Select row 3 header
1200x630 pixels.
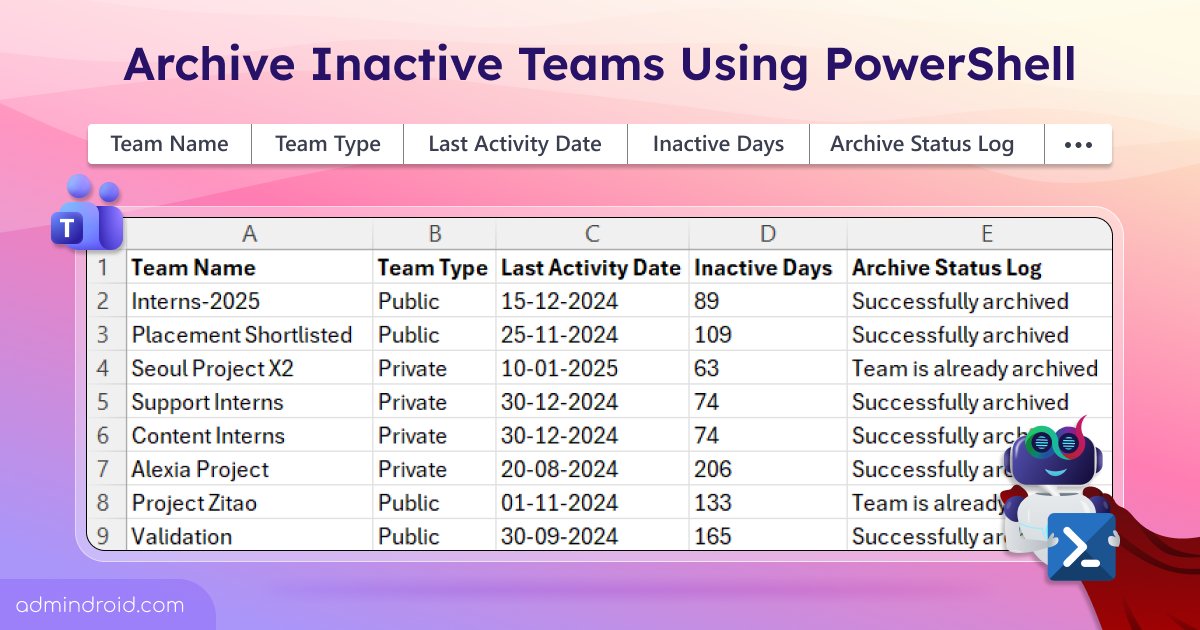103,335
